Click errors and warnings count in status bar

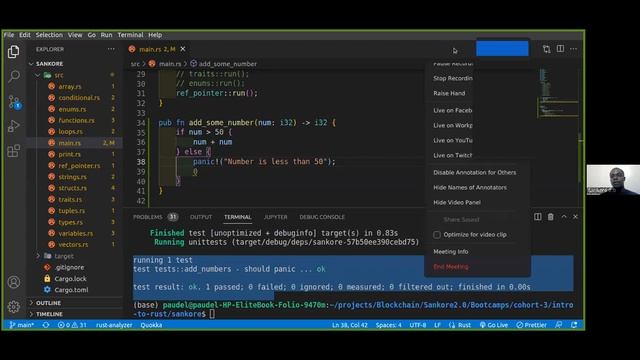coord(72,325)
